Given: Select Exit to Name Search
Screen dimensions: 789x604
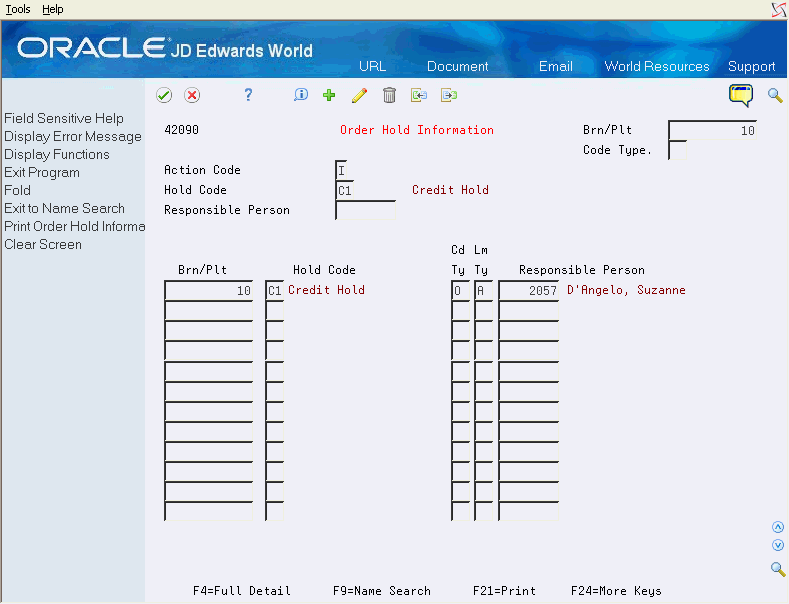Looking at the screenshot, I should coord(64,208).
